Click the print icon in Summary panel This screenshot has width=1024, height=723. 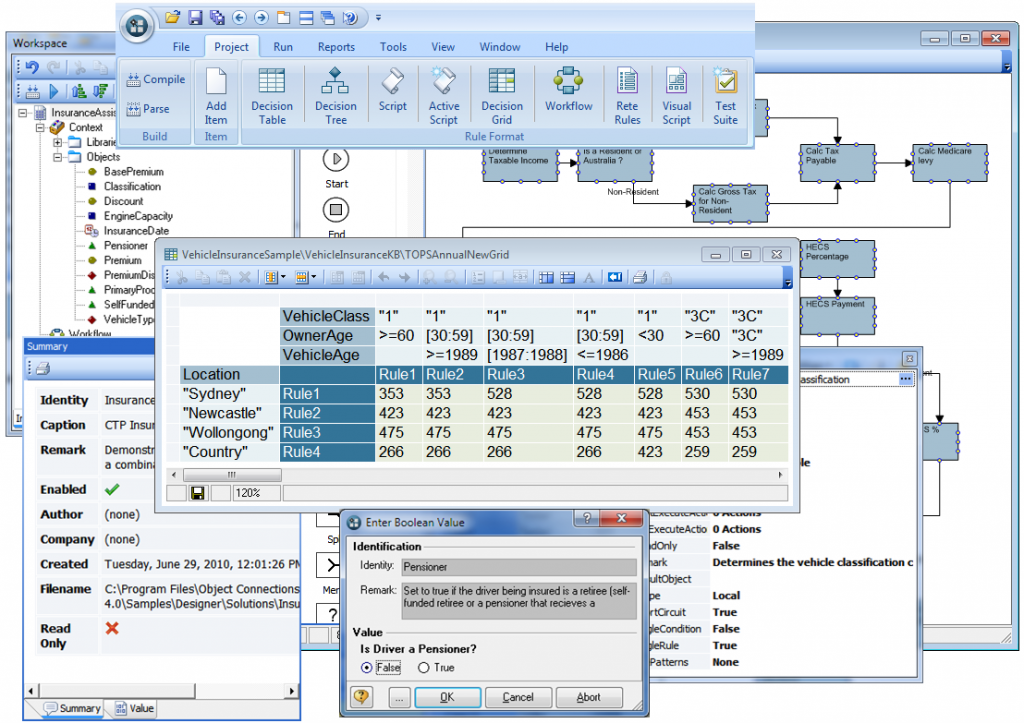click(x=43, y=369)
